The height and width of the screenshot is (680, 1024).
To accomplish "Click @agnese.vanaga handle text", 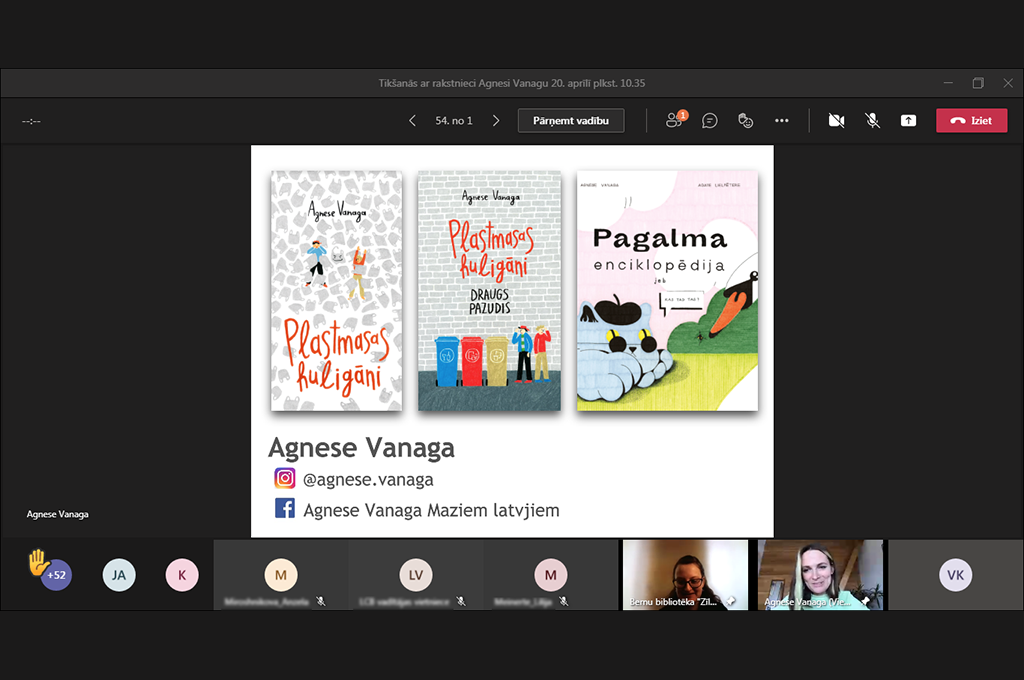I will click(368, 479).
